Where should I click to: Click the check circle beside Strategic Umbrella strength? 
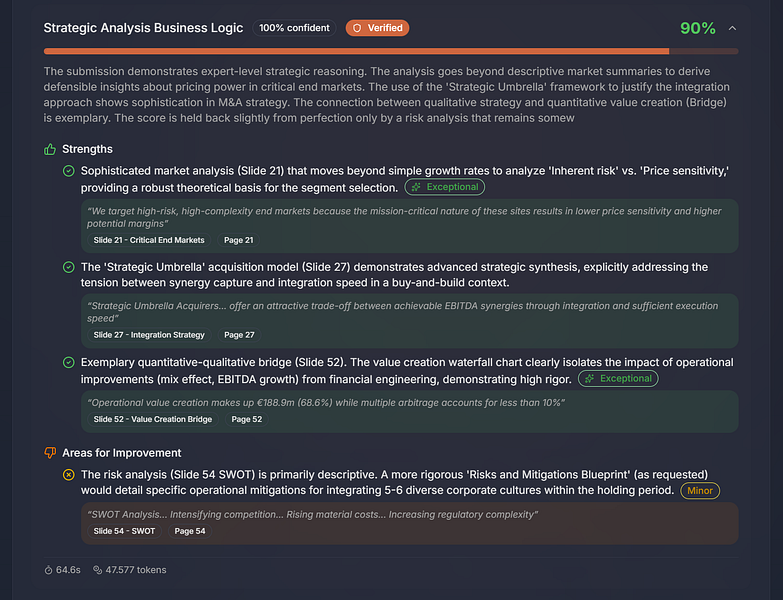coord(68,267)
